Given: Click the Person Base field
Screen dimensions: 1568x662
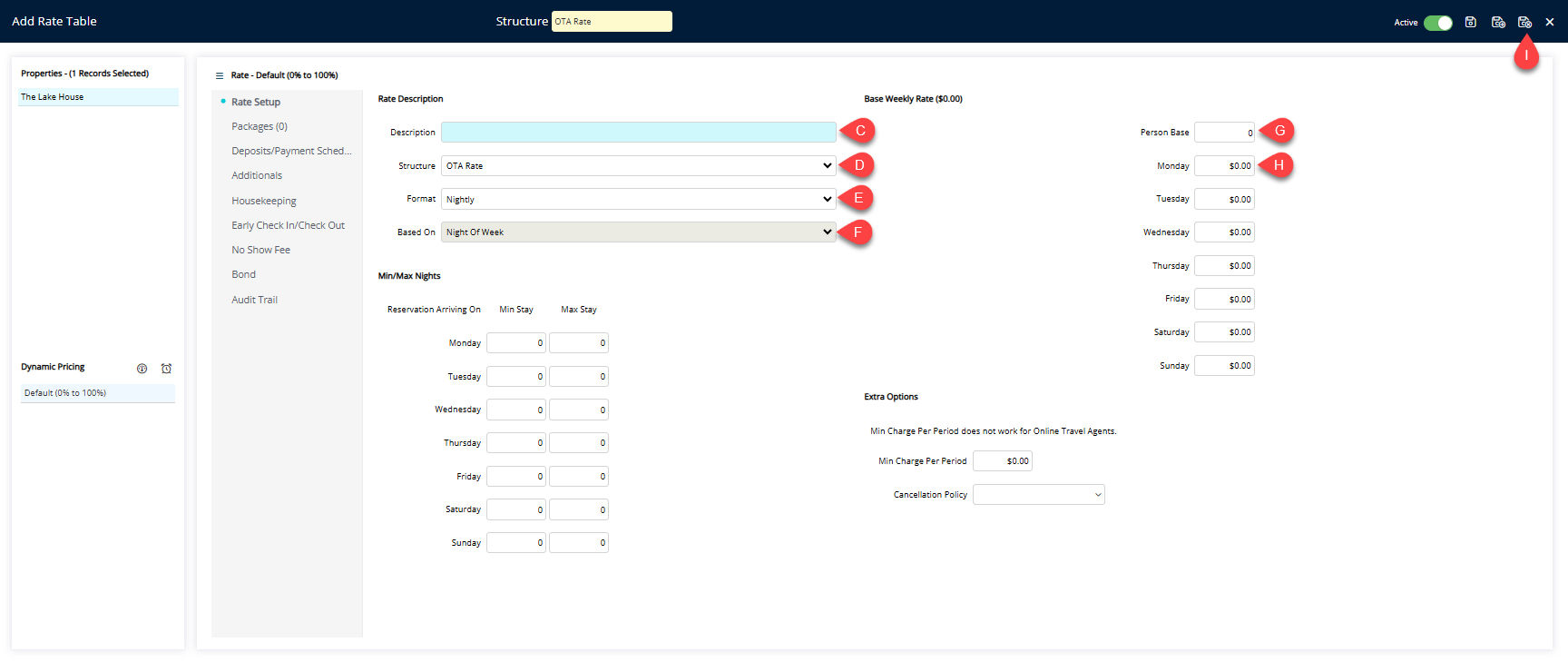Looking at the screenshot, I should pos(1224,133).
